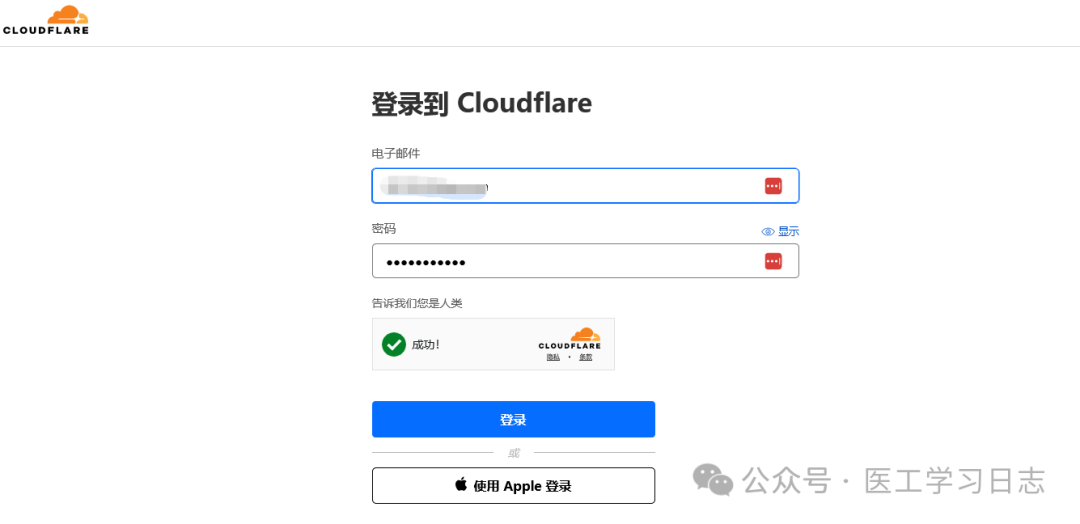The image size is (1080, 524).
Task: Click the blue 登录 button
Action: [x=513, y=419]
